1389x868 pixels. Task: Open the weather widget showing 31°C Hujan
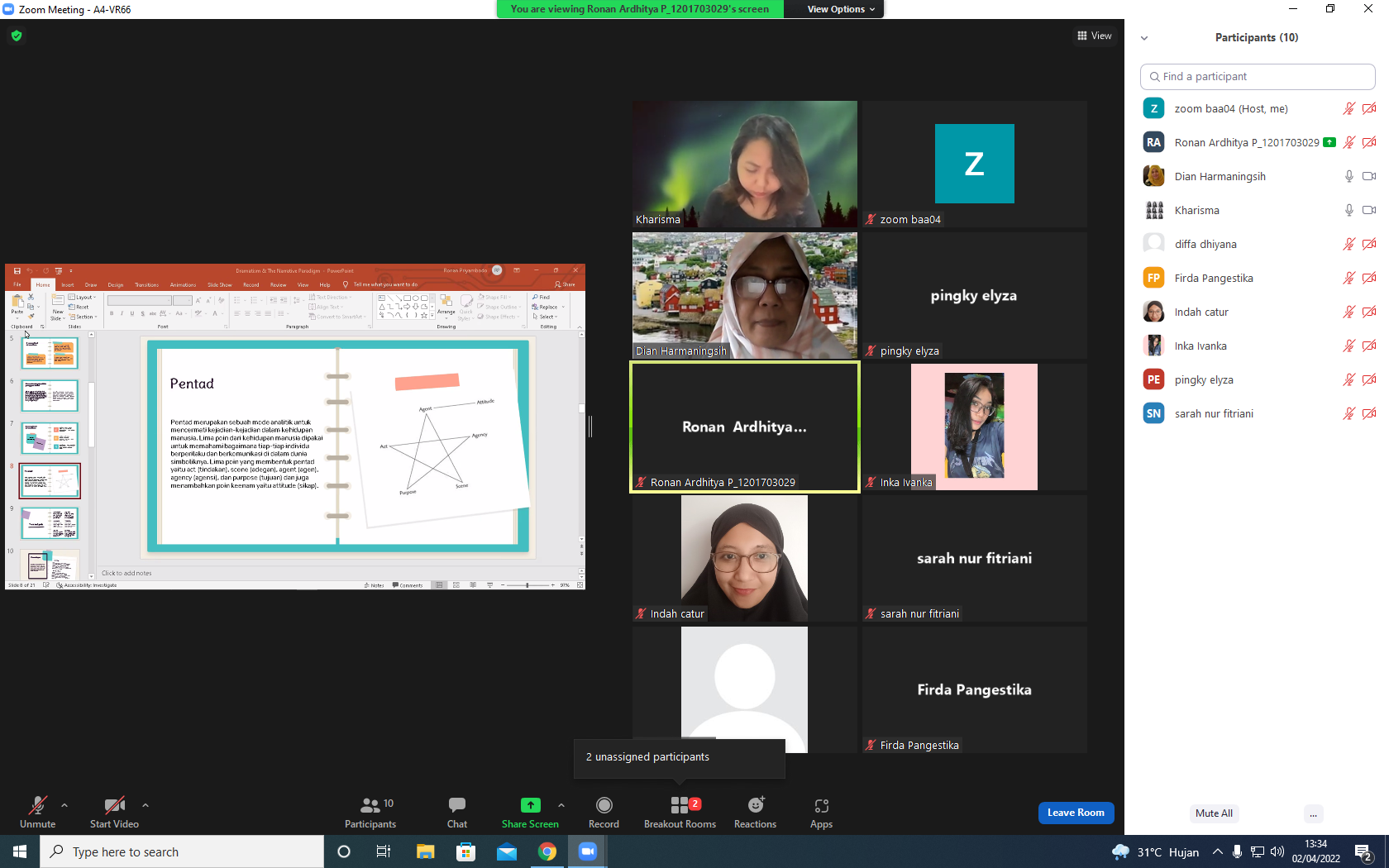(1156, 851)
